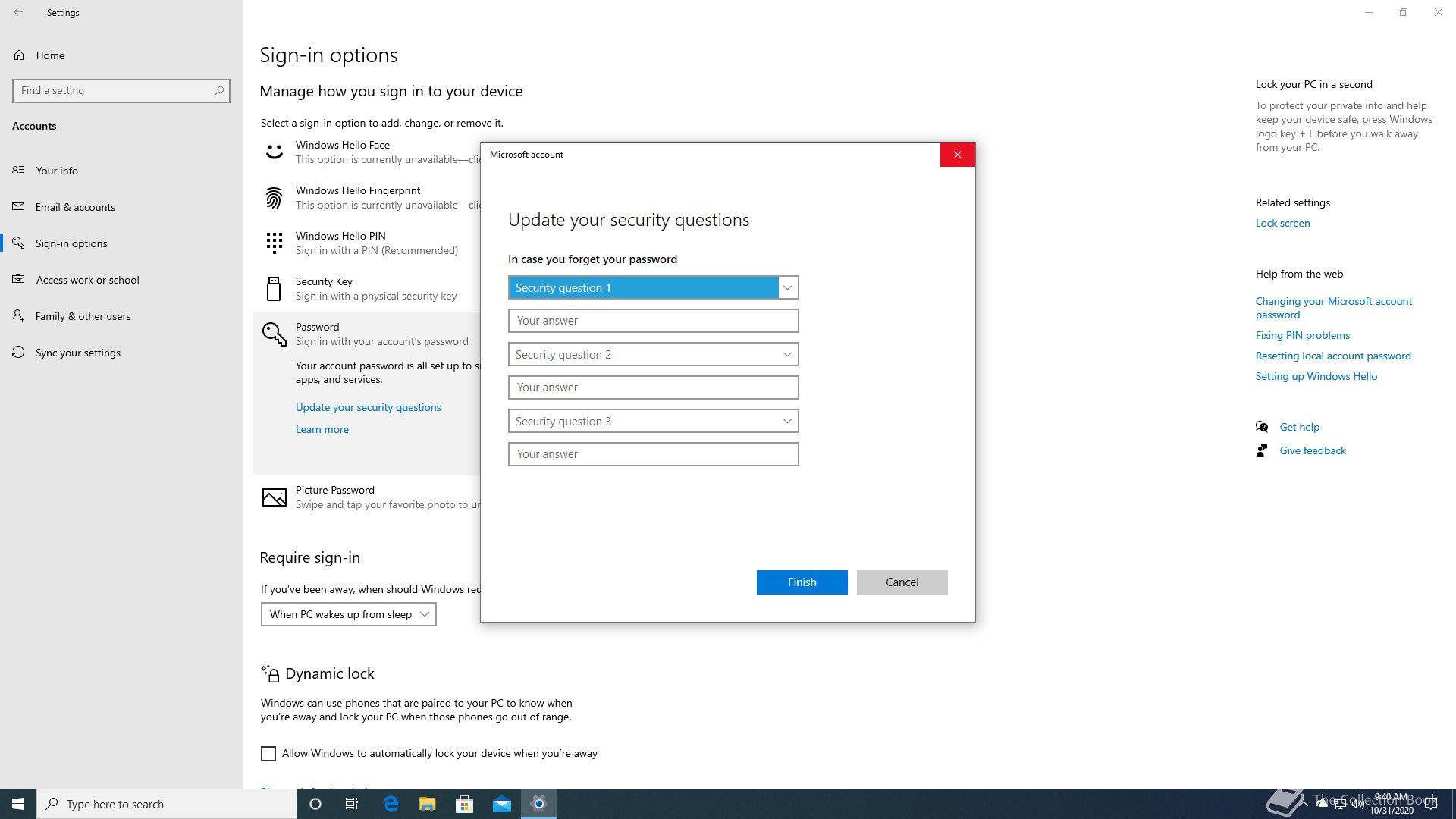1456x819 pixels.
Task: Click the search magnifier in Find a setting
Action: [219, 90]
